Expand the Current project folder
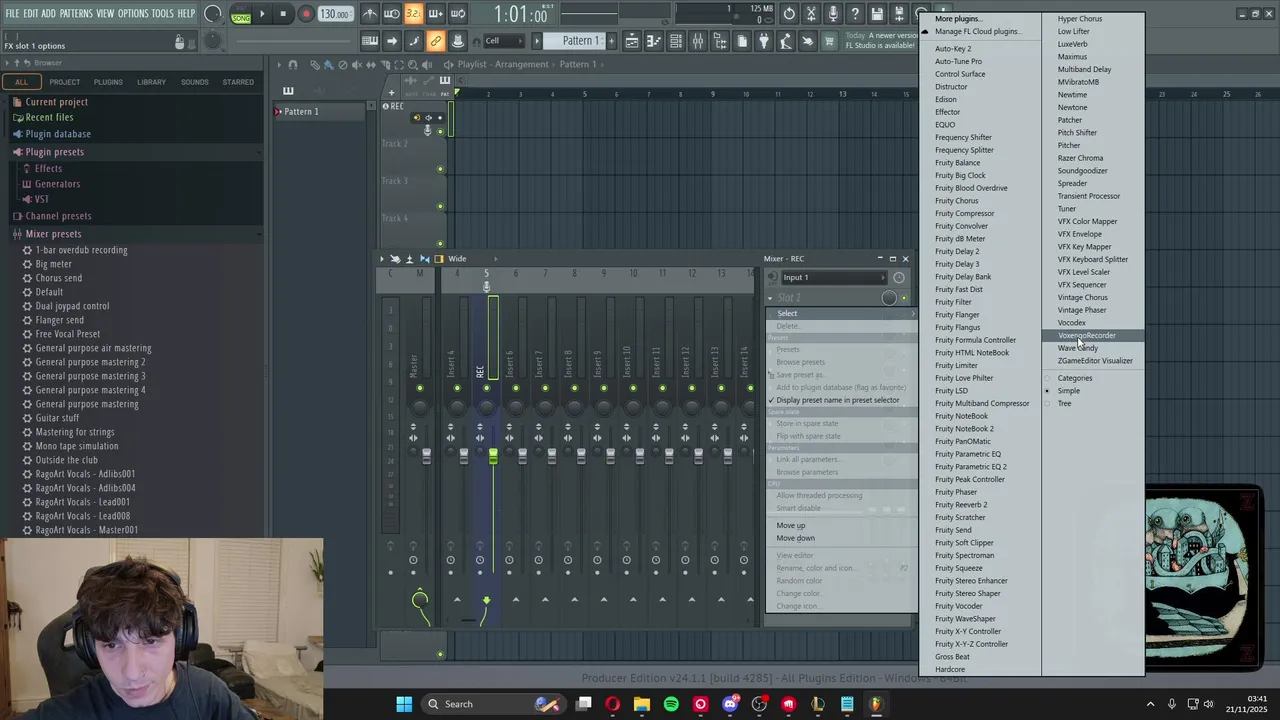 coord(56,102)
